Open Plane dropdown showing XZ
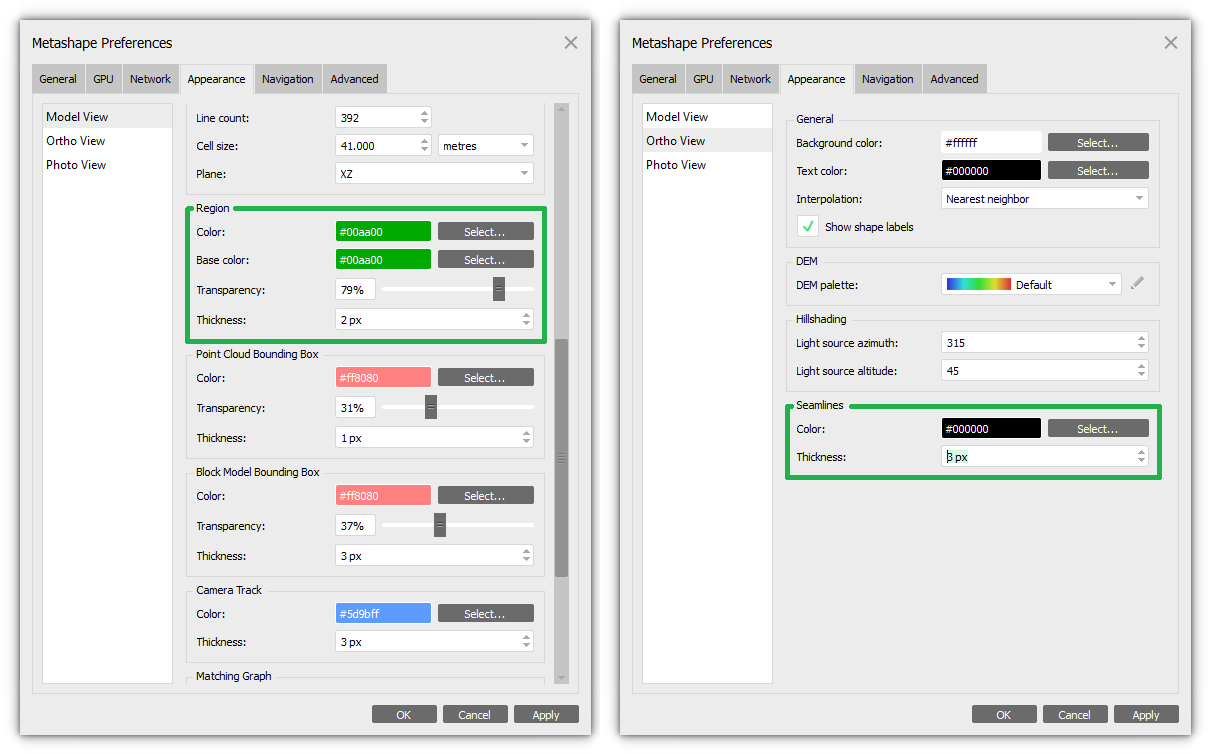This screenshot has width=1208, height=754. point(434,174)
